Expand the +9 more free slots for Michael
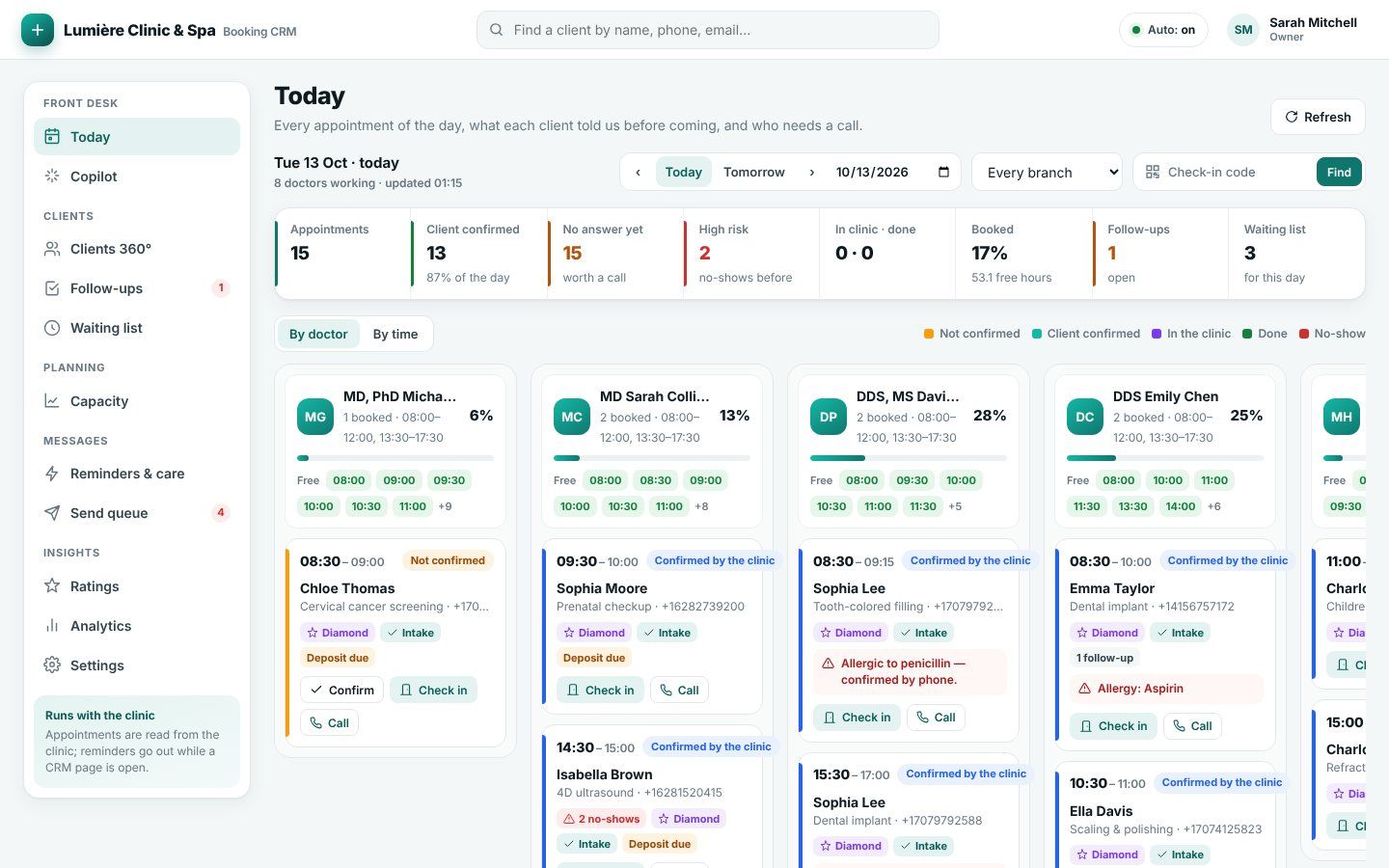 (x=445, y=506)
